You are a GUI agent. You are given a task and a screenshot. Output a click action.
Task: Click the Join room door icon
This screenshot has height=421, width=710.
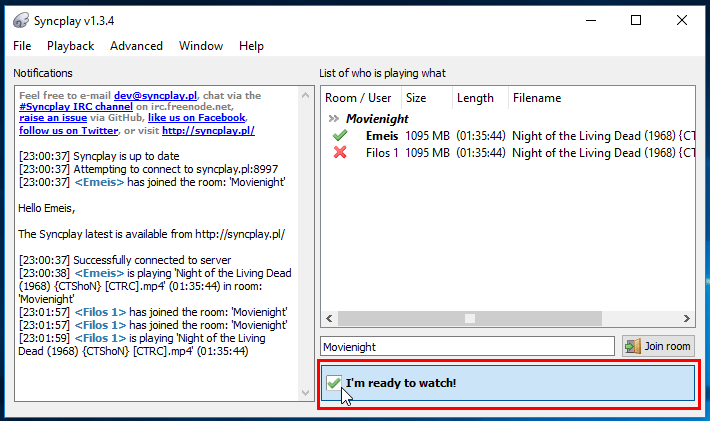[x=633, y=346]
